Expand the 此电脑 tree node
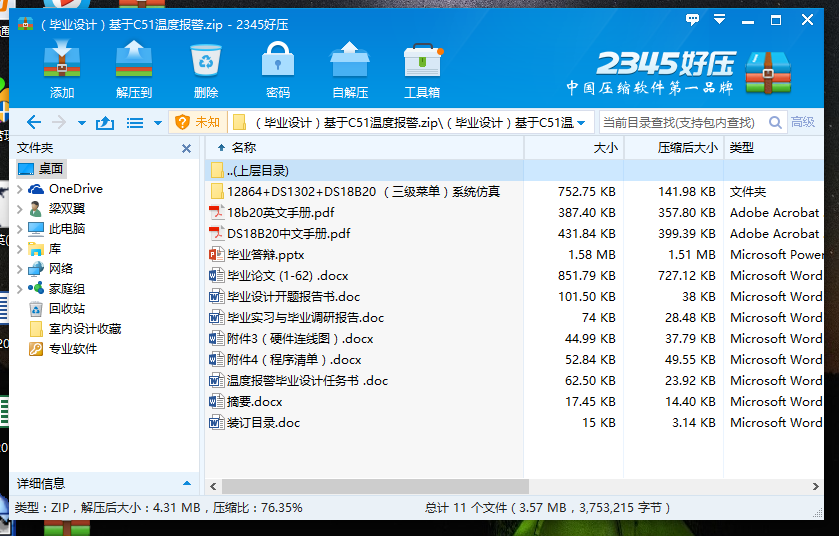Image resolution: width=839 pixels, height=536 pixels. (x=19, y=229)
